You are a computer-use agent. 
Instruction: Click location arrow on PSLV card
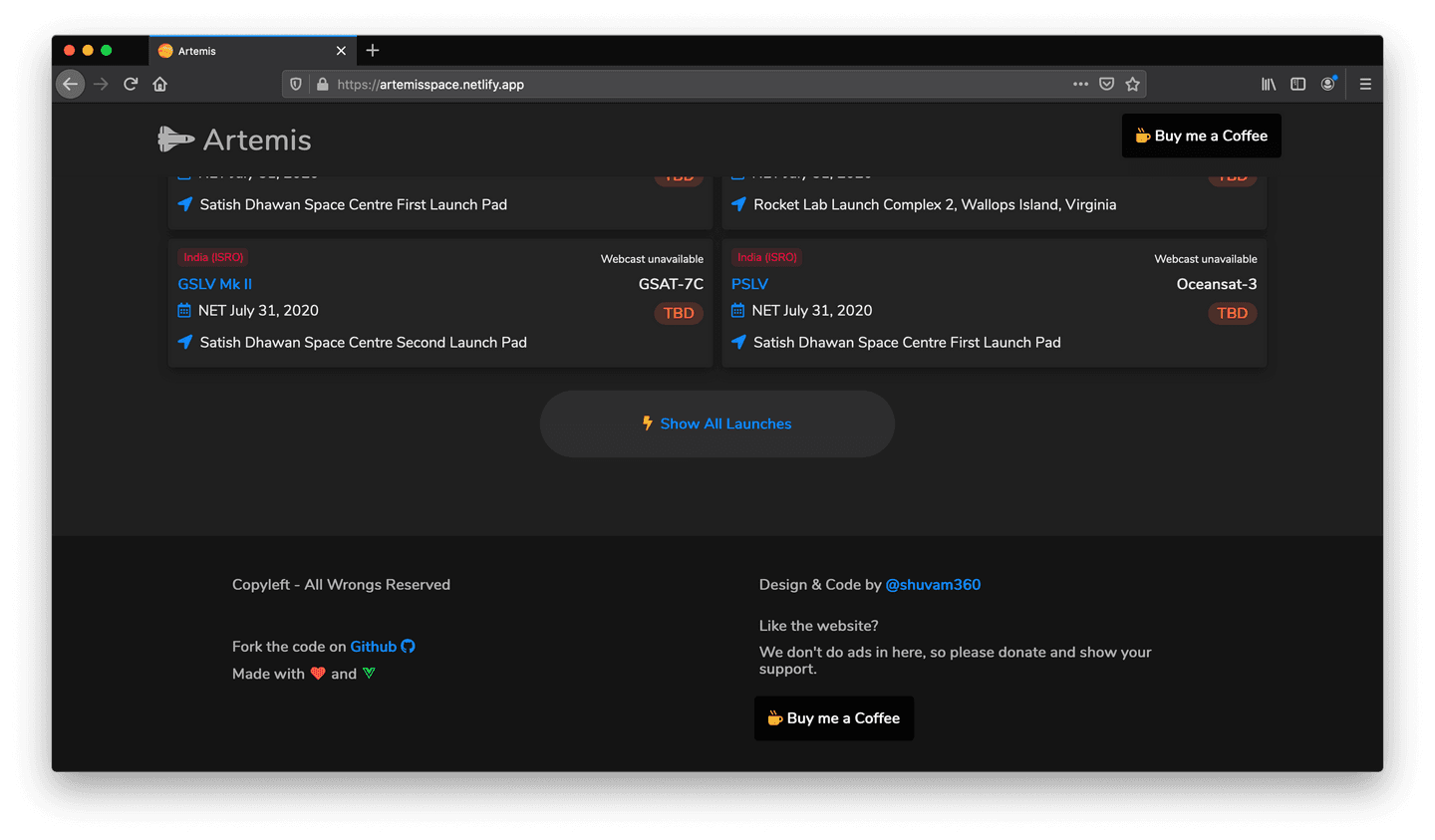pyautogui.click(x=739, y=342)
